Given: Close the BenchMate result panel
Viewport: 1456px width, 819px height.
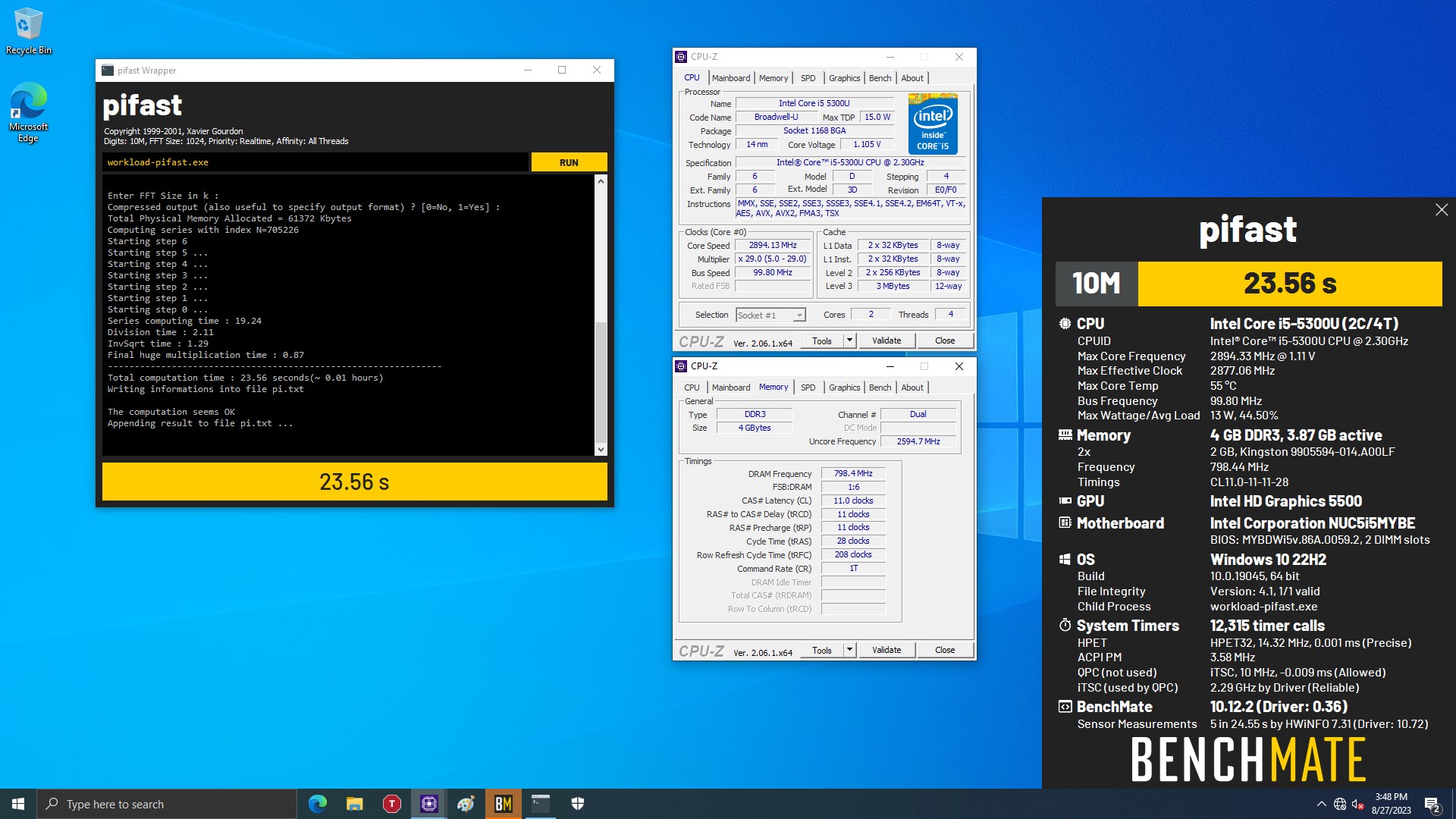Looking at the screenshot, I should click(1442, 210).
